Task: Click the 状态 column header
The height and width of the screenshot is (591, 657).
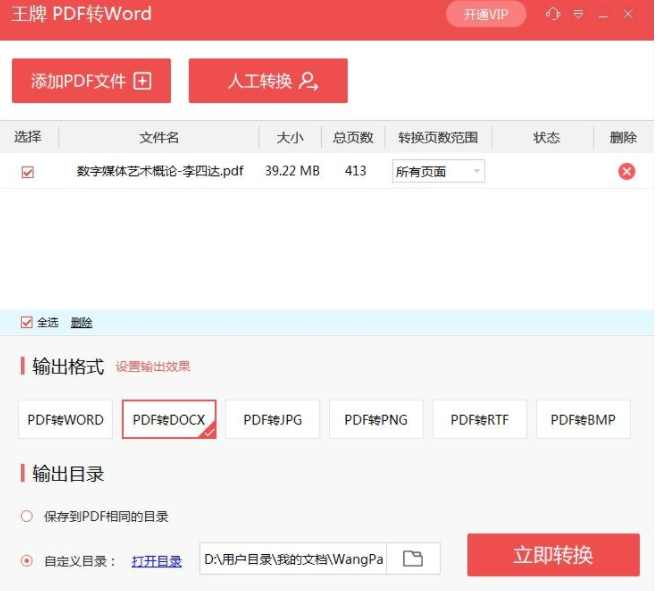Action: 546,137
